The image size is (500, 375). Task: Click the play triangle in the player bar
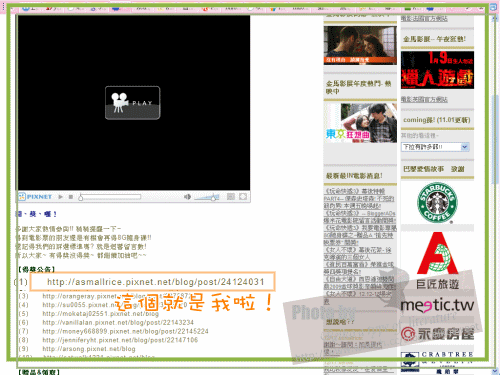click(x=61, y=197)
